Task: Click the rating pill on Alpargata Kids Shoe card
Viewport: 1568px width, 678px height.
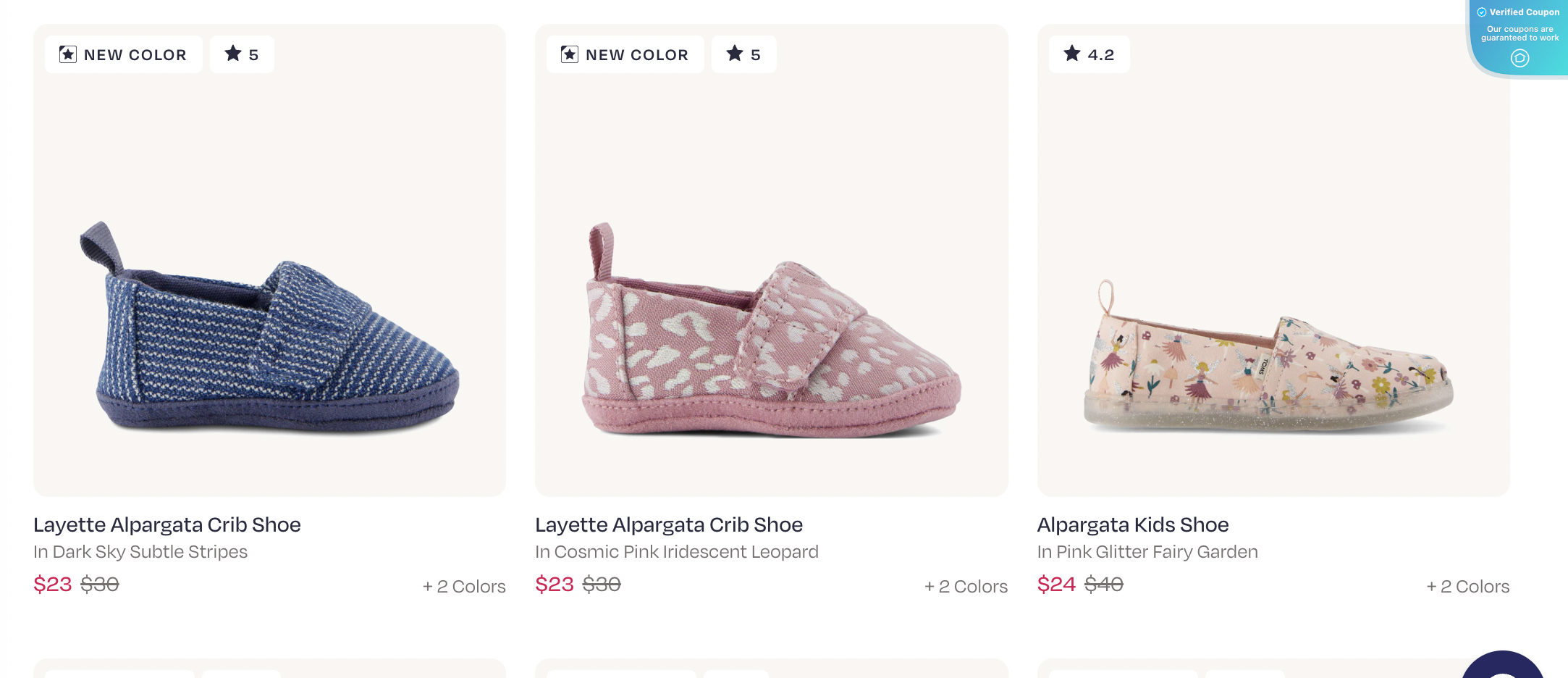Action: pyautogui.click(x=1089, y=54)
